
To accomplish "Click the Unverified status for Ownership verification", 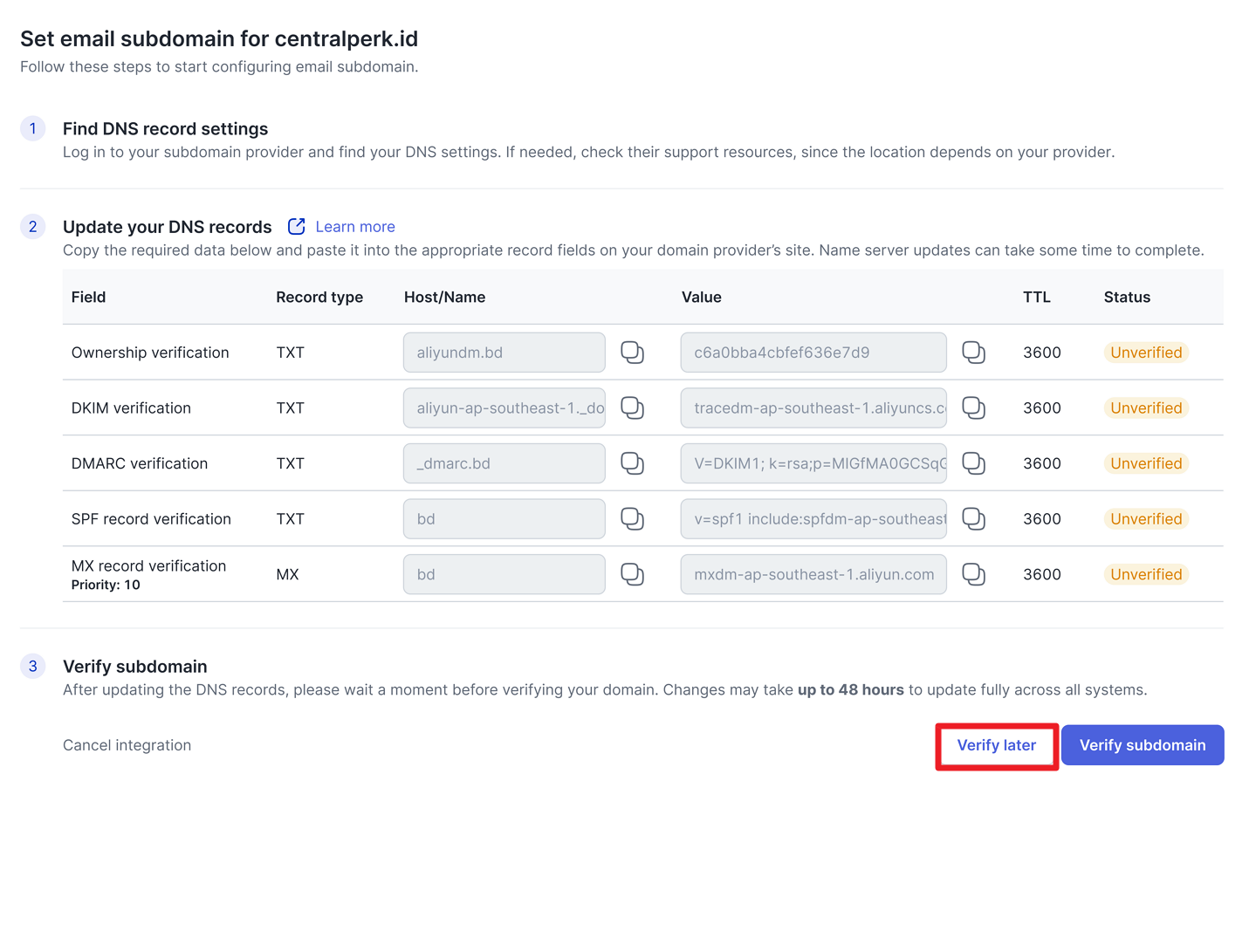I will pos(1145,353).
